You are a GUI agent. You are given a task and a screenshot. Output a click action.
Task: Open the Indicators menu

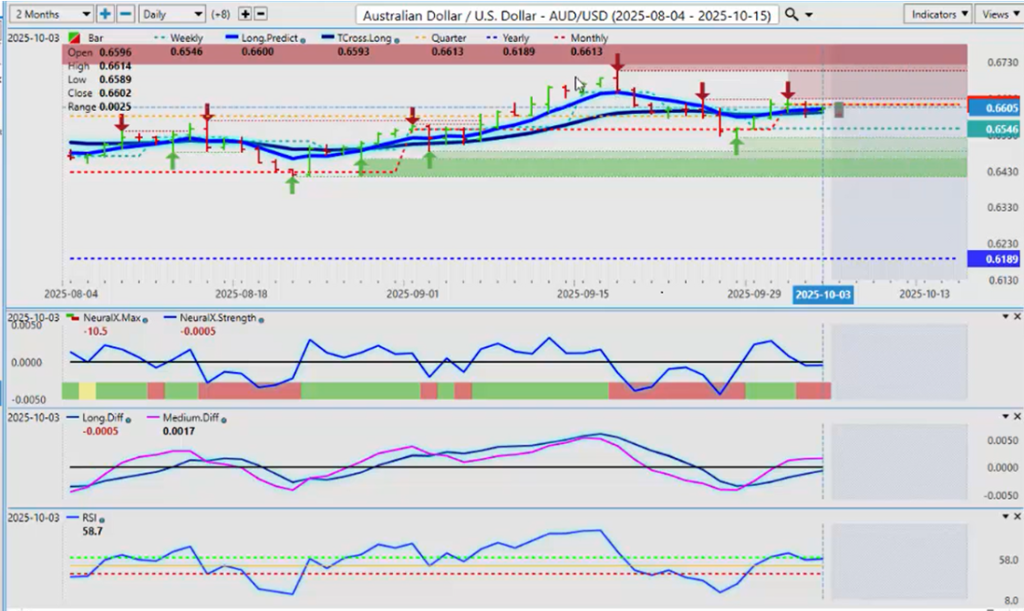[x=937, y=15]
